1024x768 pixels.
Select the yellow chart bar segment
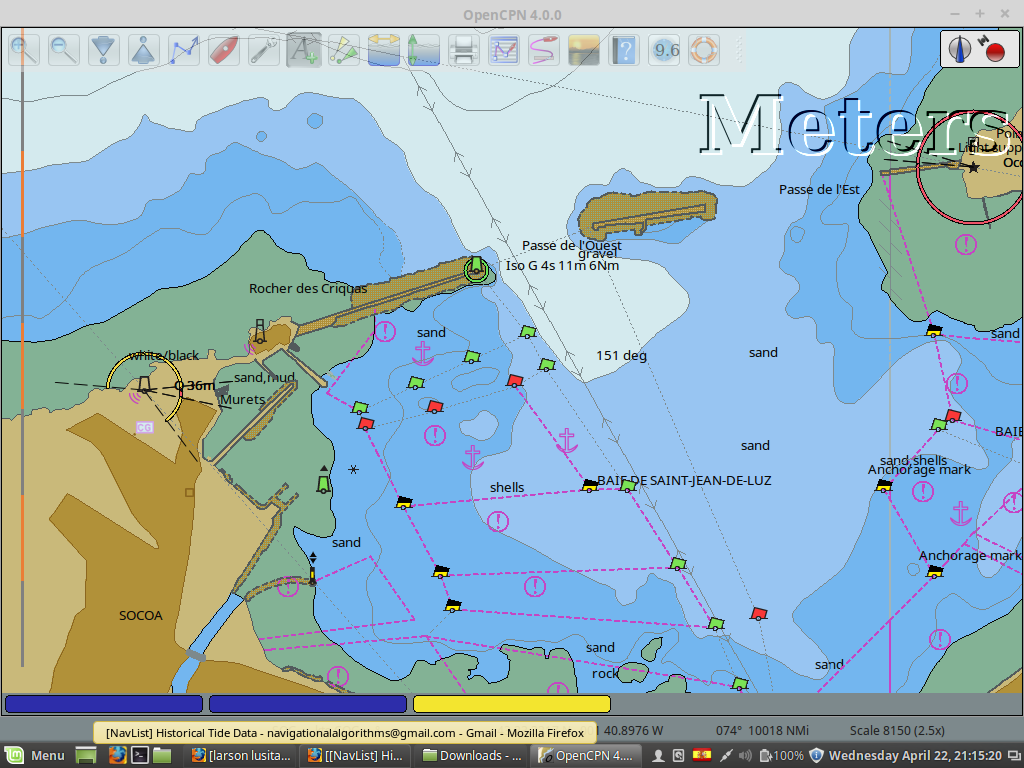(x=511, y=704)
